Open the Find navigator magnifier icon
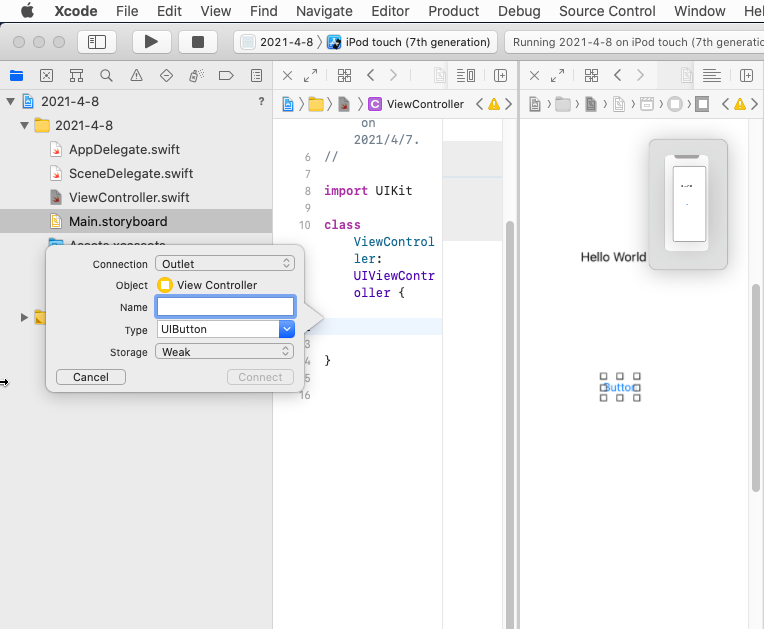764x629 pixels. [106, 76]
